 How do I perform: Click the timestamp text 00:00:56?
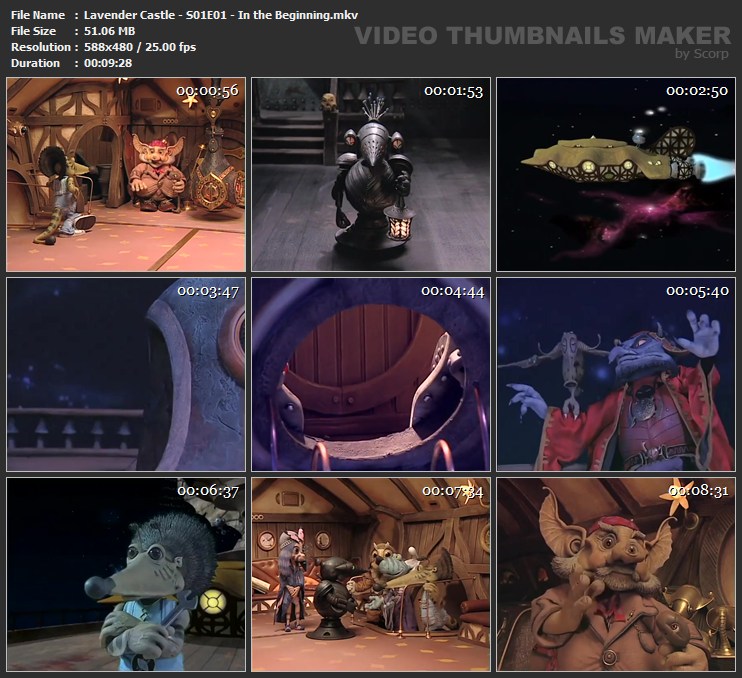(x=208, y=91)
